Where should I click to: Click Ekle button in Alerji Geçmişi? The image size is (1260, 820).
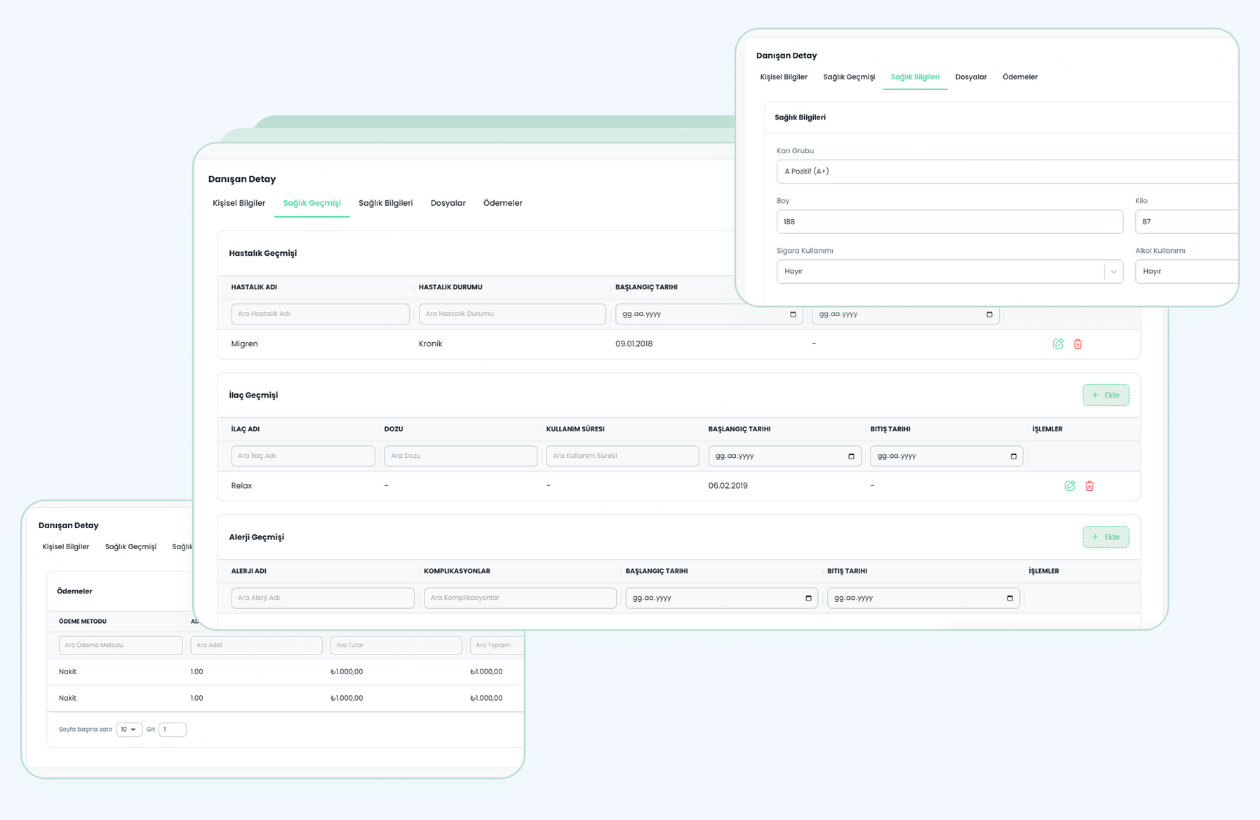pyautogui.click(x=1105, y=537)
